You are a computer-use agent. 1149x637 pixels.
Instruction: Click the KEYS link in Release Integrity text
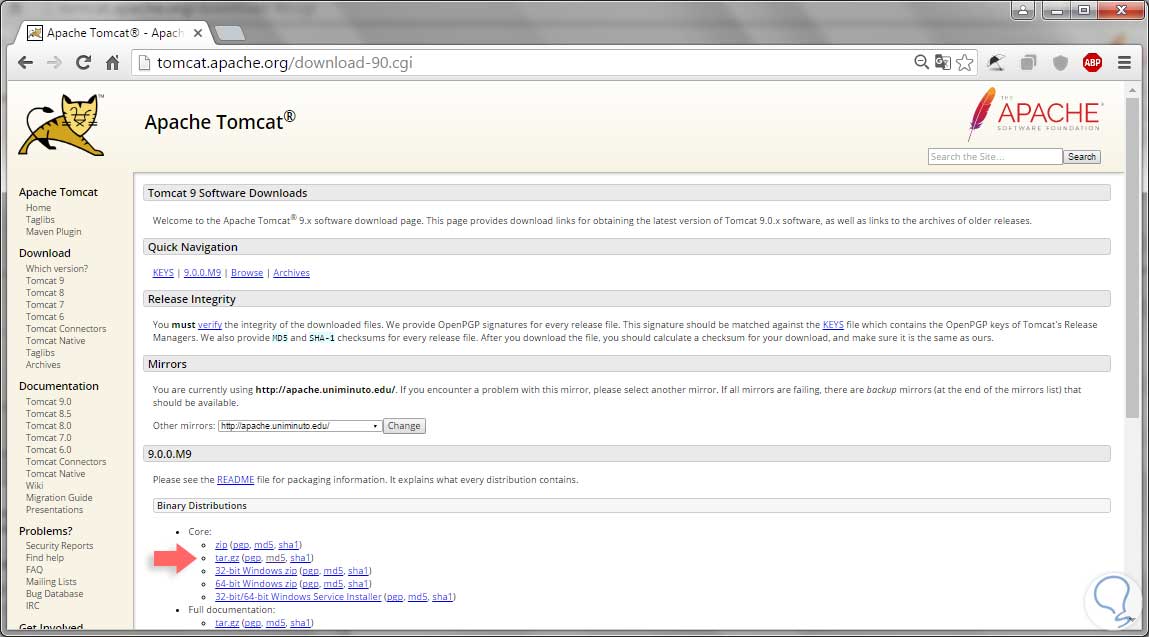click(833, 325)
